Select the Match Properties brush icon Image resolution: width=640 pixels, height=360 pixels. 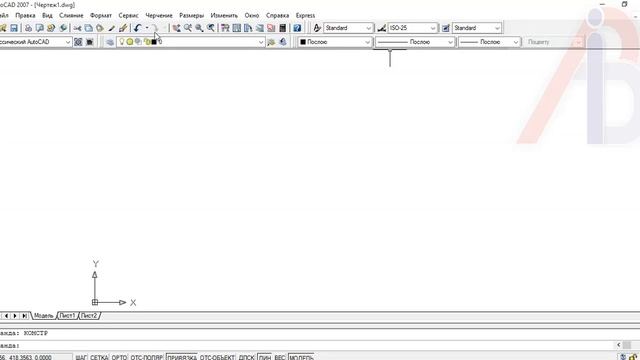[x=111, y=28]
